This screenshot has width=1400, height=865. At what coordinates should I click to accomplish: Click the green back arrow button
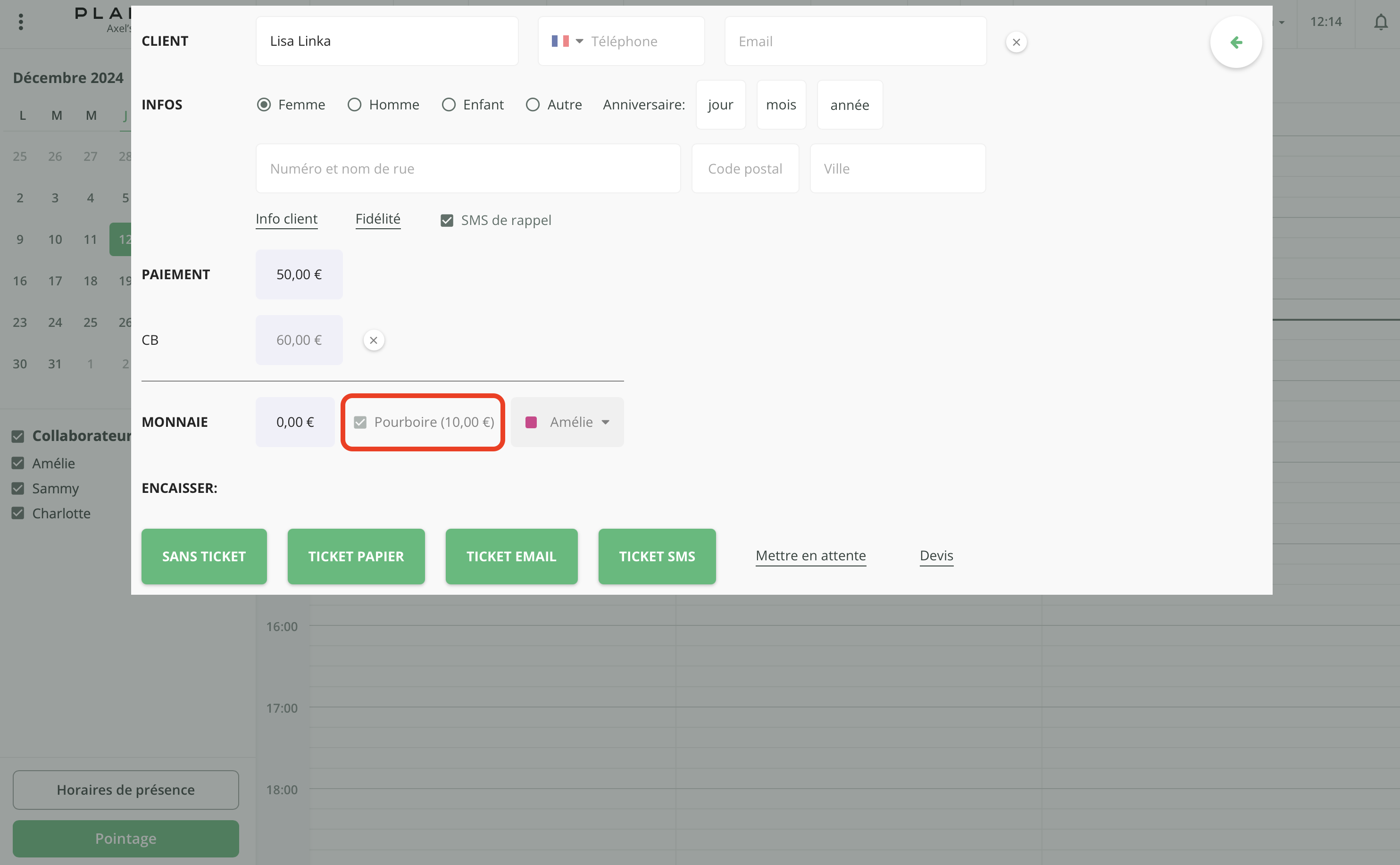click(1236, 42)
